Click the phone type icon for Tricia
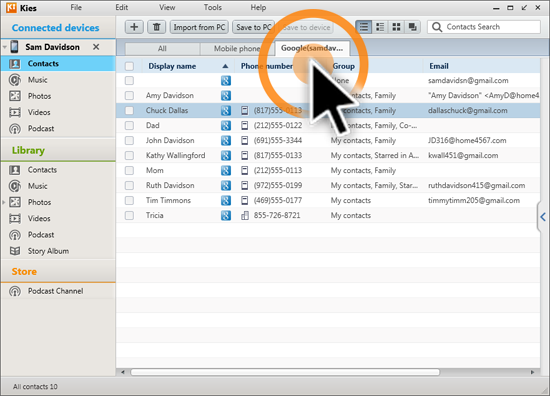The image size is (550, 396). (245, 215)
